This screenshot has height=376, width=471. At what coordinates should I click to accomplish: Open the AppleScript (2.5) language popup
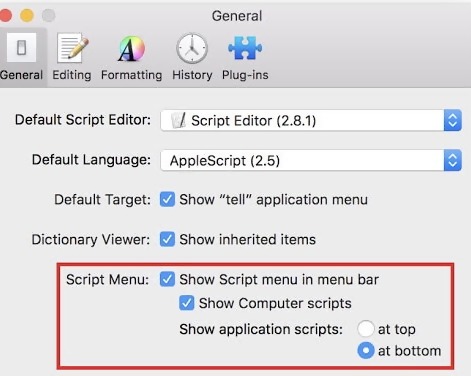[311, 160]
